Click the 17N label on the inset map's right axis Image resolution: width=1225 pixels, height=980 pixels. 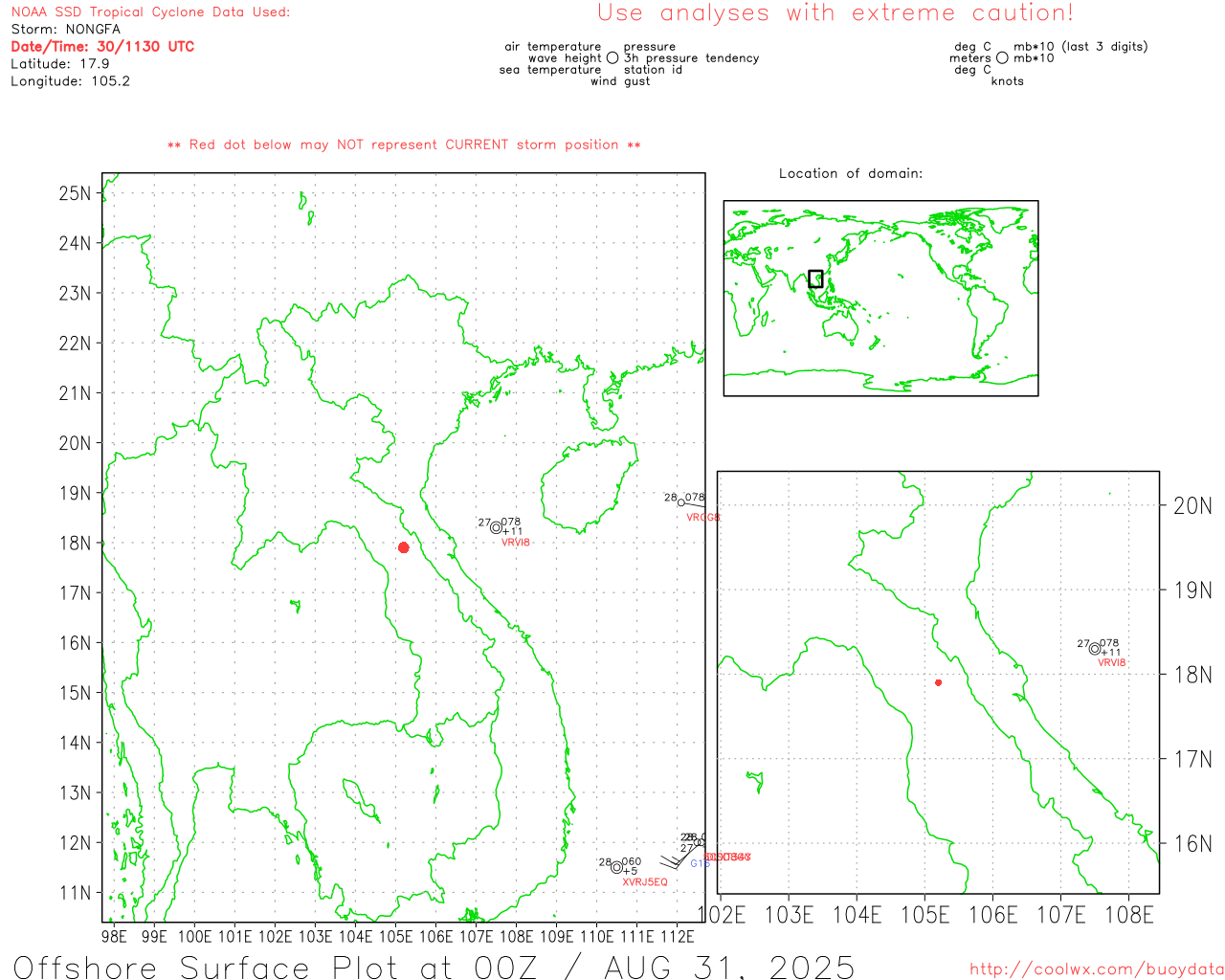coord(1192,759)
